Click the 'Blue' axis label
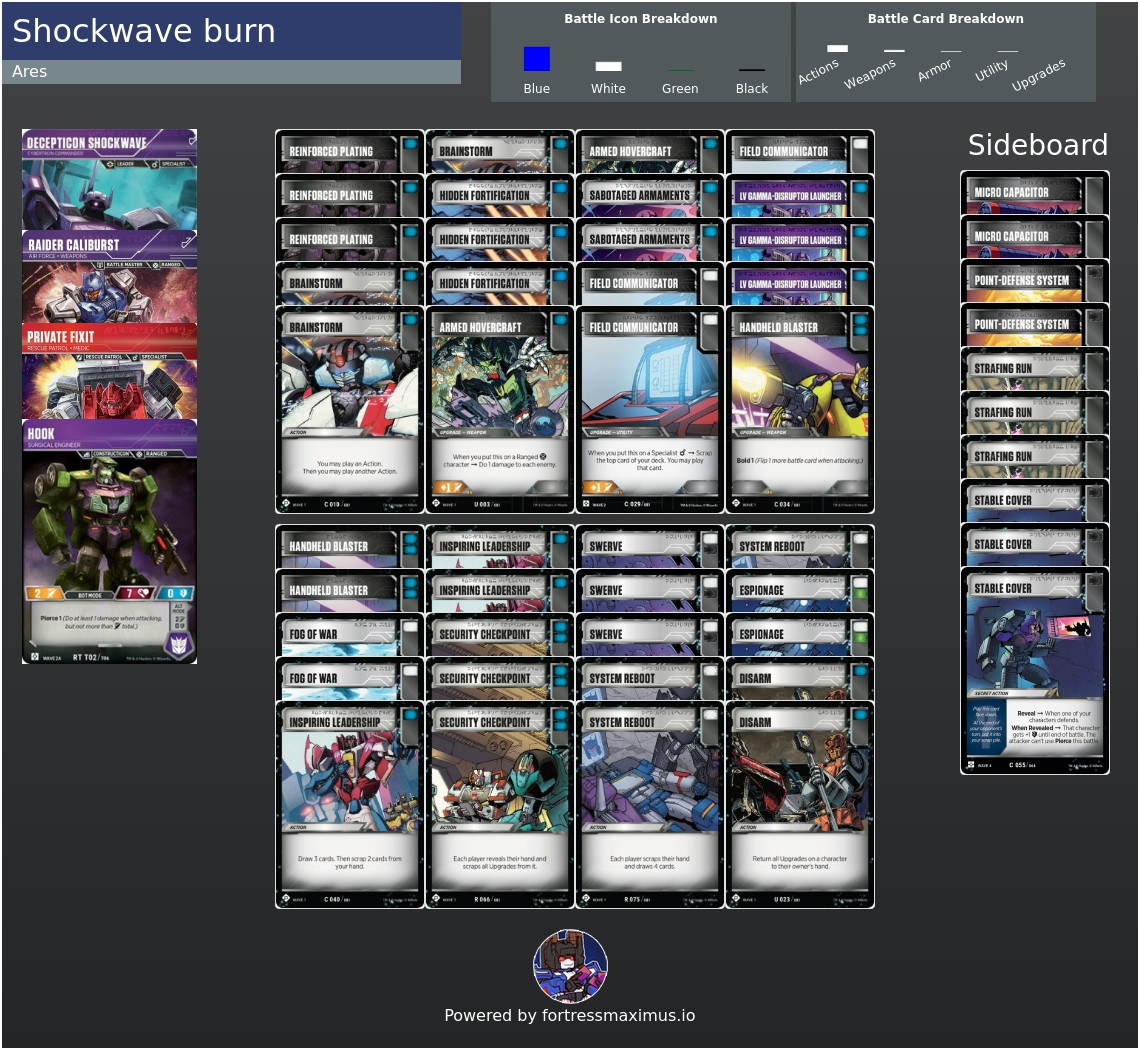 pyautogui.click(x=537, y=88)
